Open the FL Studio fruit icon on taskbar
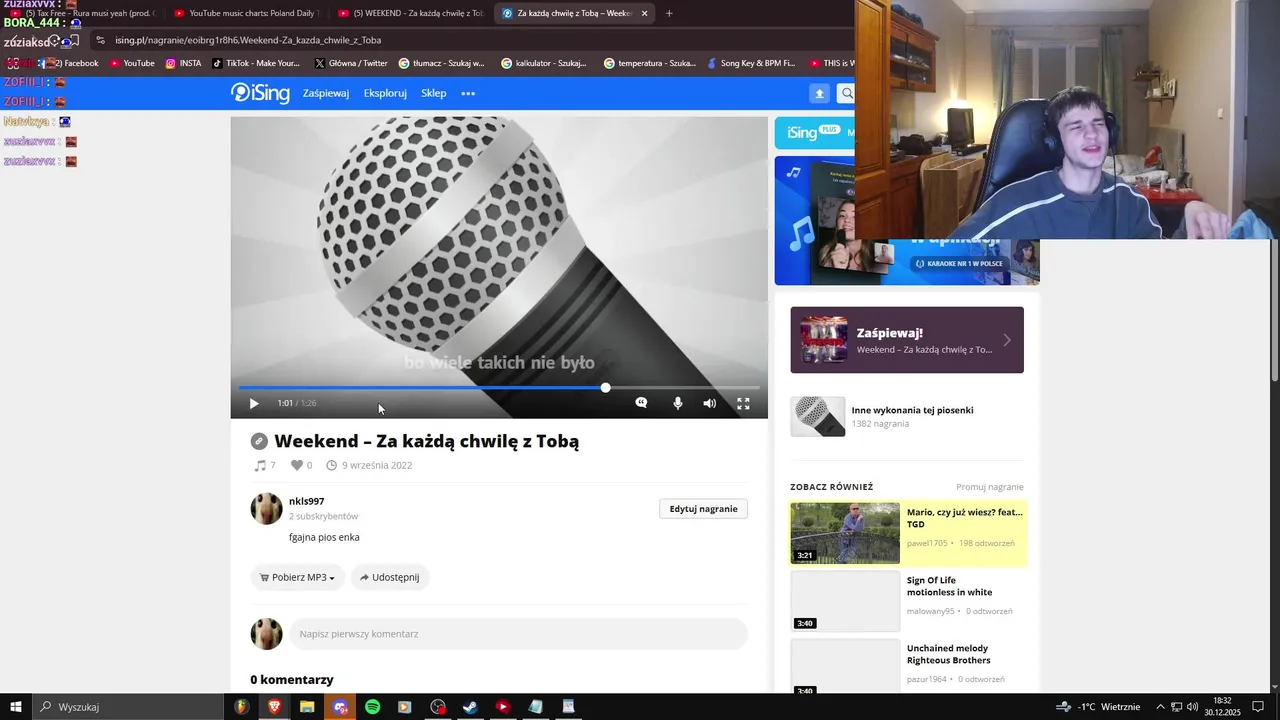Image resolution: width=1280 pixels, height=720 pixels. (x=241, y=707)
